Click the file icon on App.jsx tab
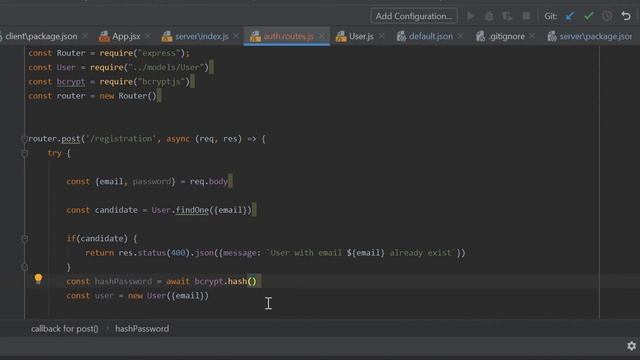Screen dimensions: 640x360 click(104, 37)
